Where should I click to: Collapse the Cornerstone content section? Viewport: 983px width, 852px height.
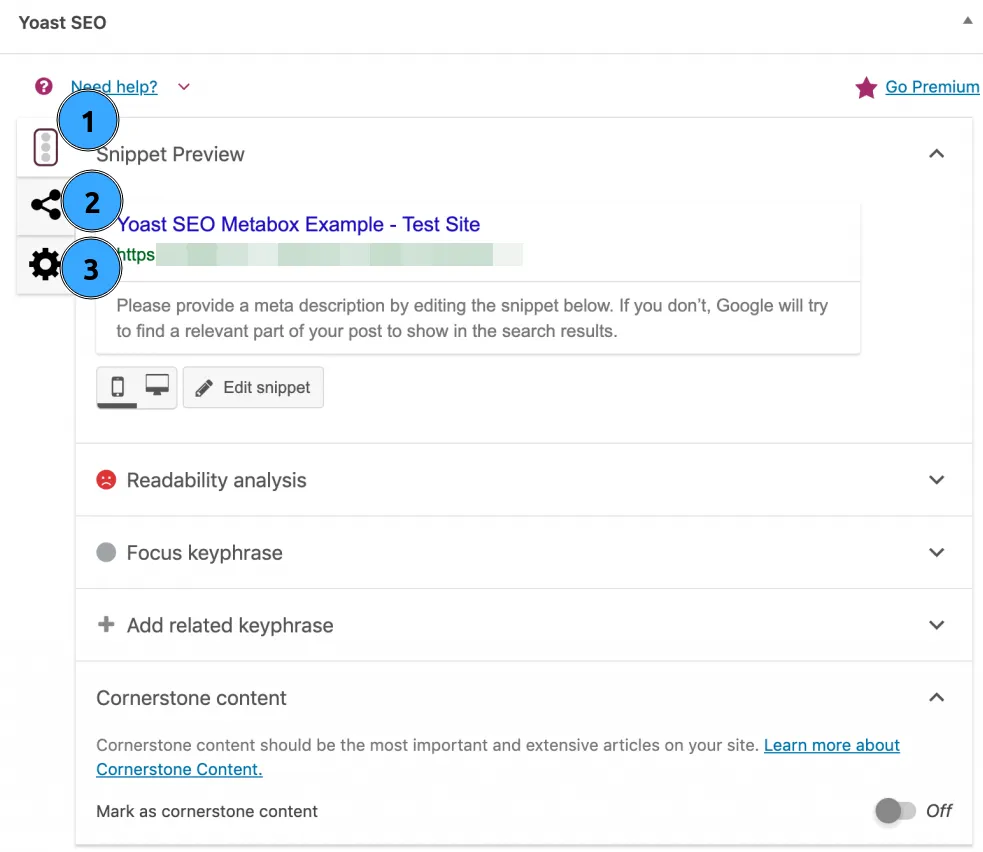click(936, 697)
